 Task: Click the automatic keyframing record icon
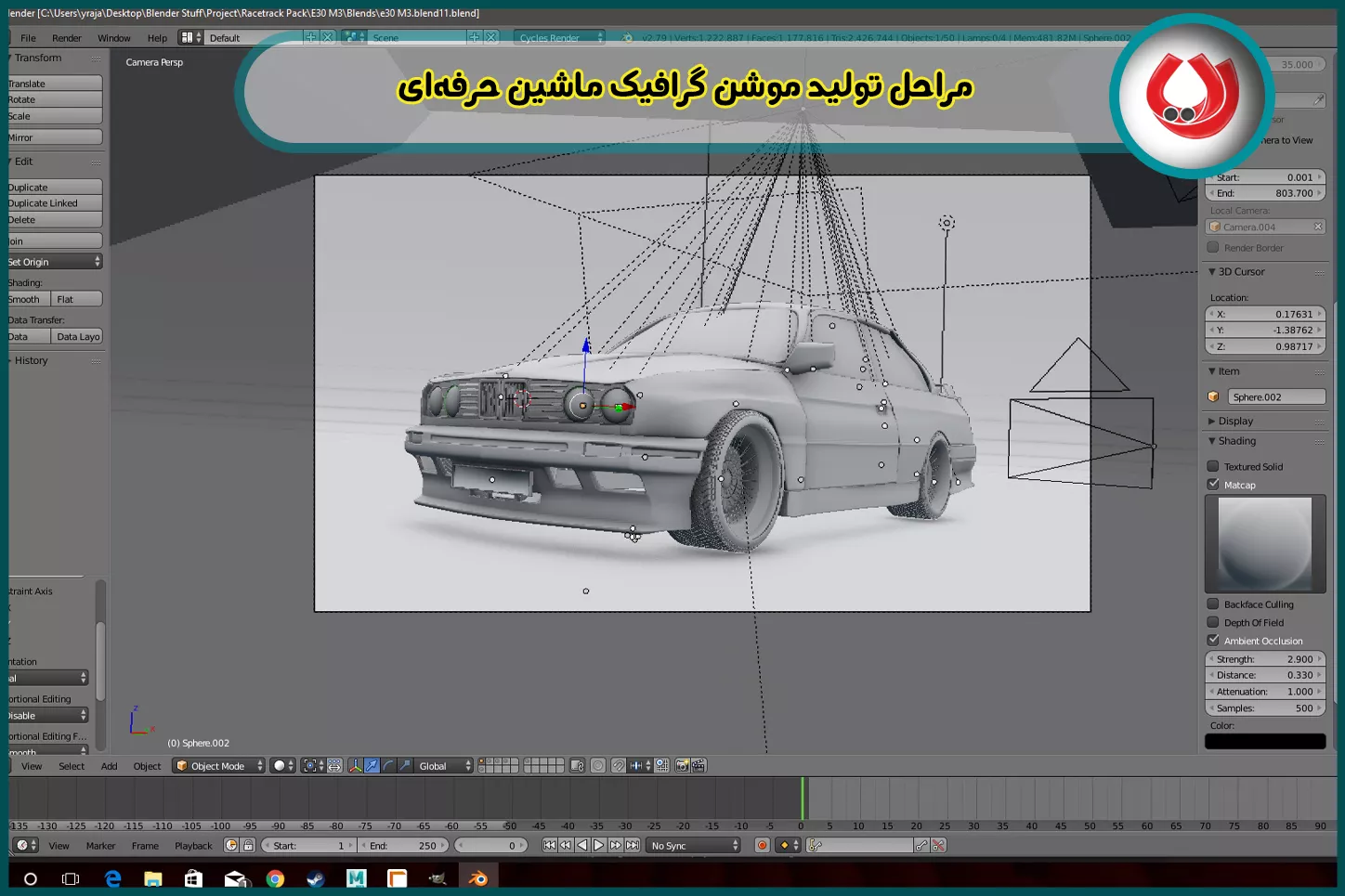(761, 845)
